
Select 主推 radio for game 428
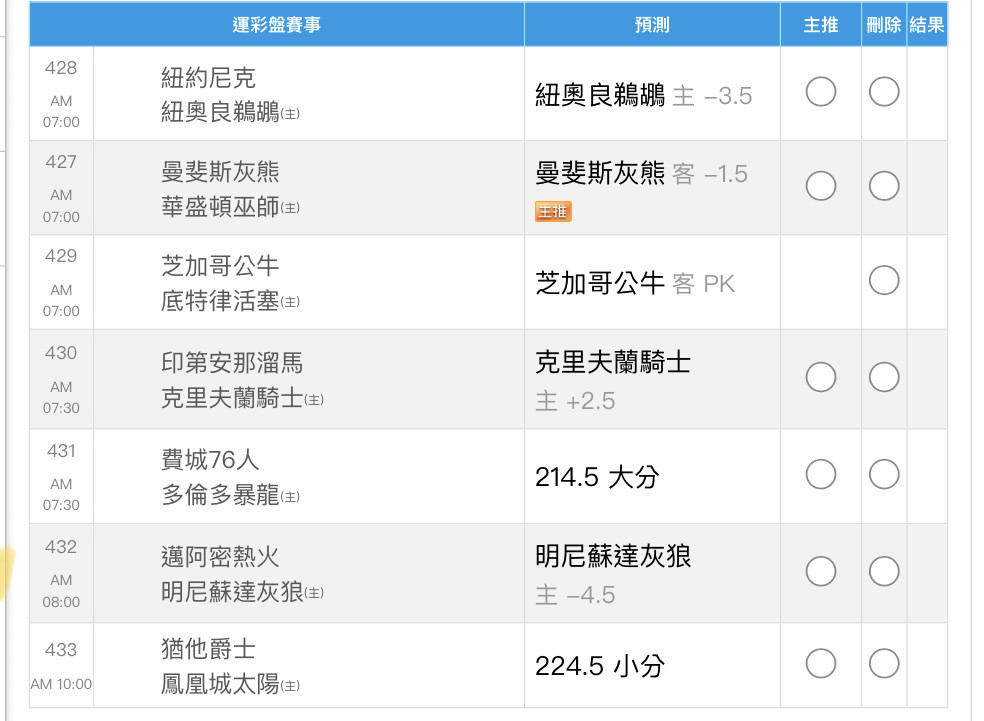pyautogui.click(x=820, y=92)
